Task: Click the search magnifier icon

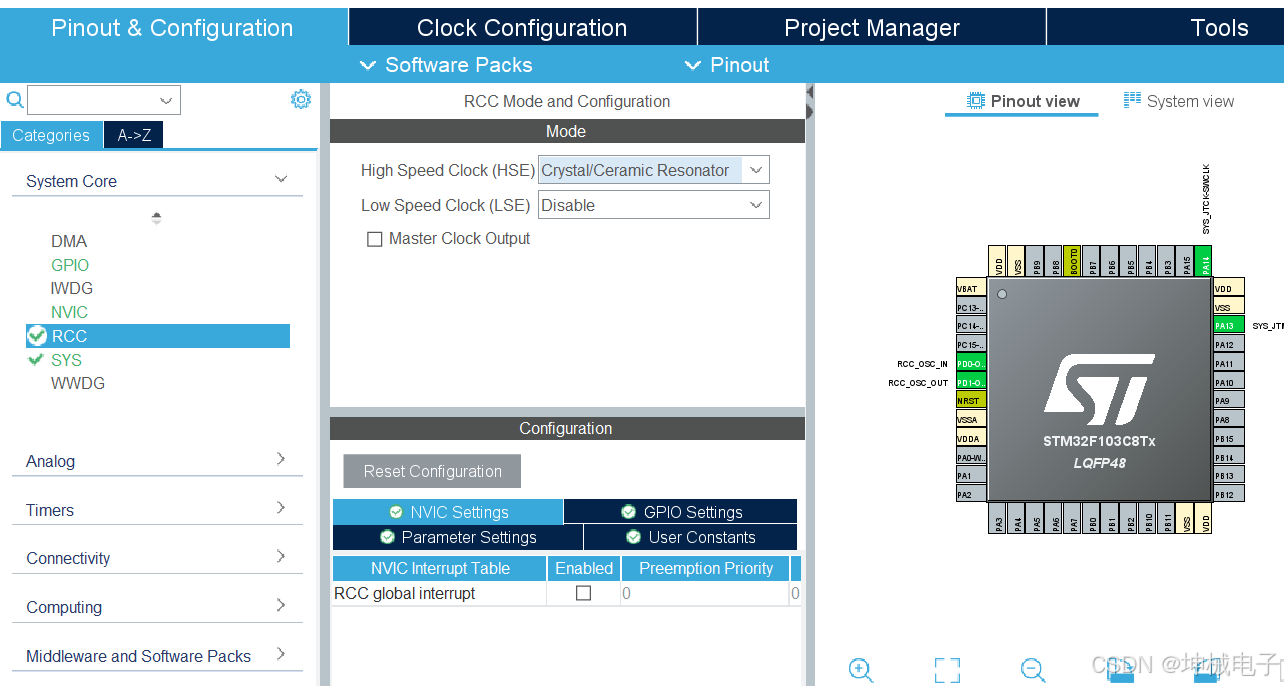Action: (x=14, y=99)
